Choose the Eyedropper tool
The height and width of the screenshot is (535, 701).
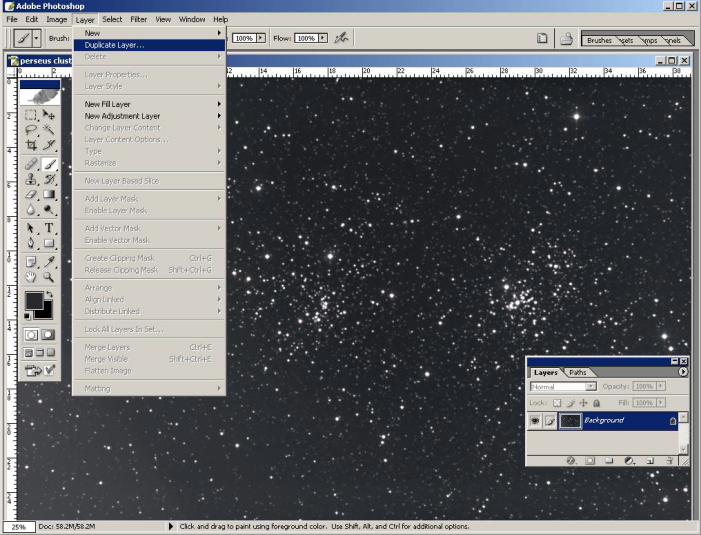click(49, 261)
